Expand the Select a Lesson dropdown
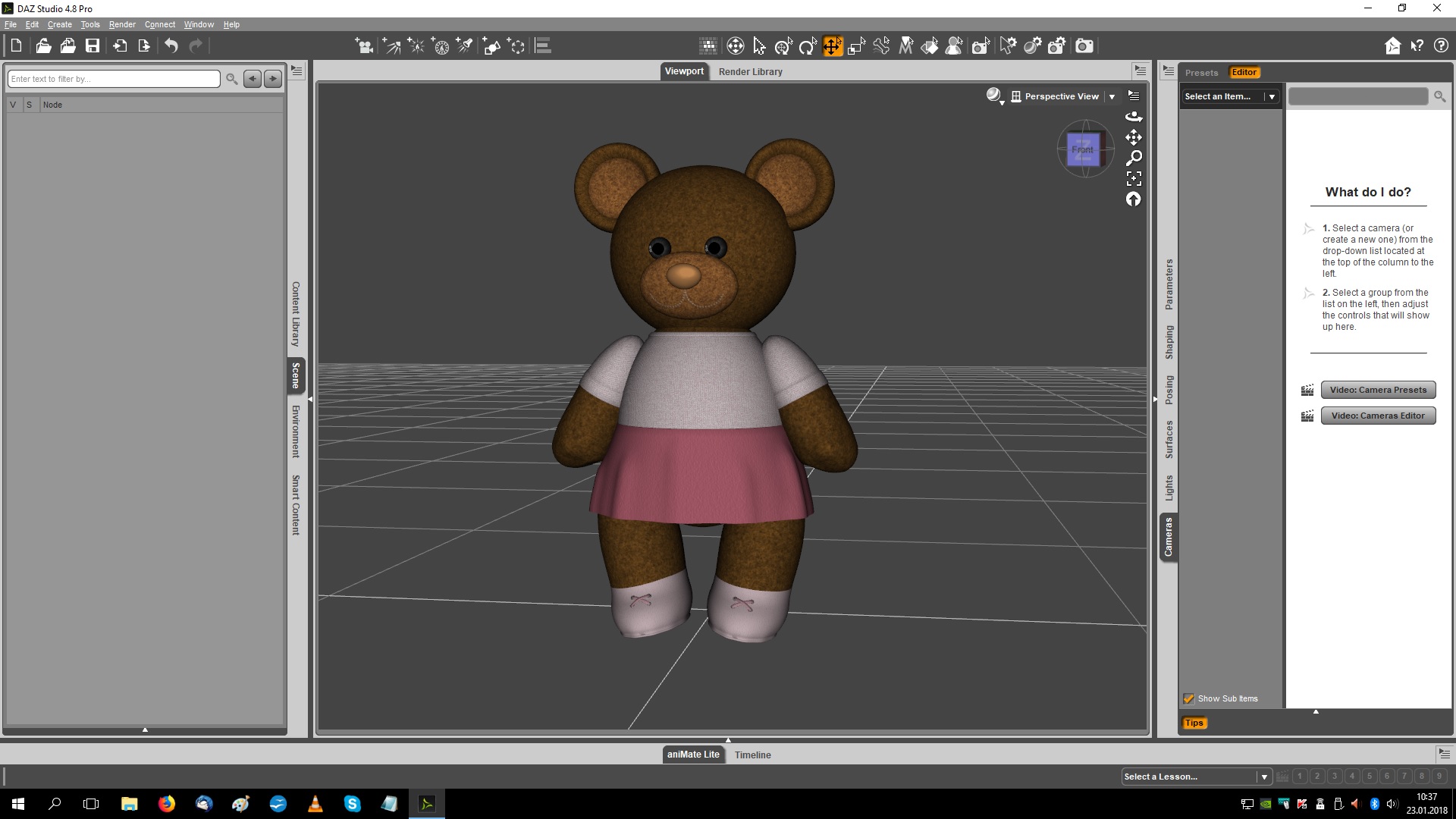Screen dimensions: 1456x819 pos(1263,777)
